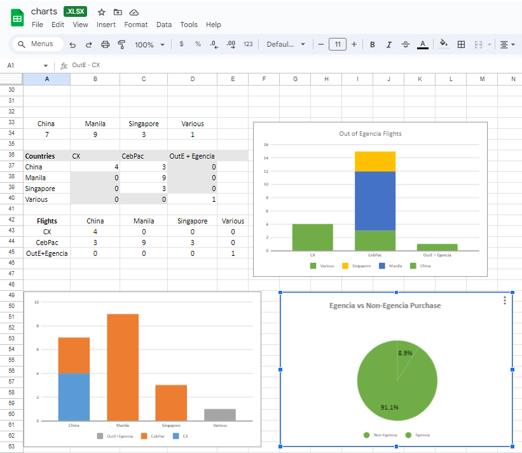
Task: Open the fill color bucket picker
Action: 444,44
